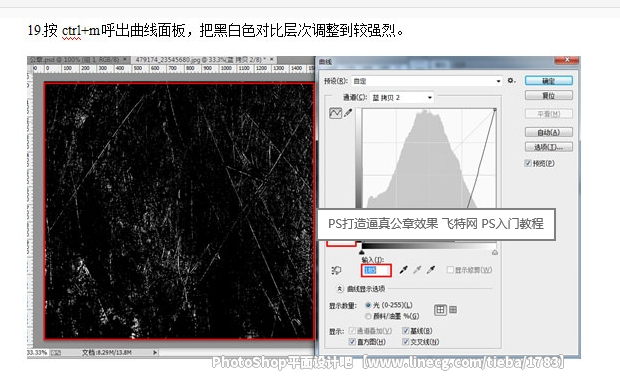Click the 自动(A) auto button
The width and height of the screenshot is (620, 381).
[548, 132]
